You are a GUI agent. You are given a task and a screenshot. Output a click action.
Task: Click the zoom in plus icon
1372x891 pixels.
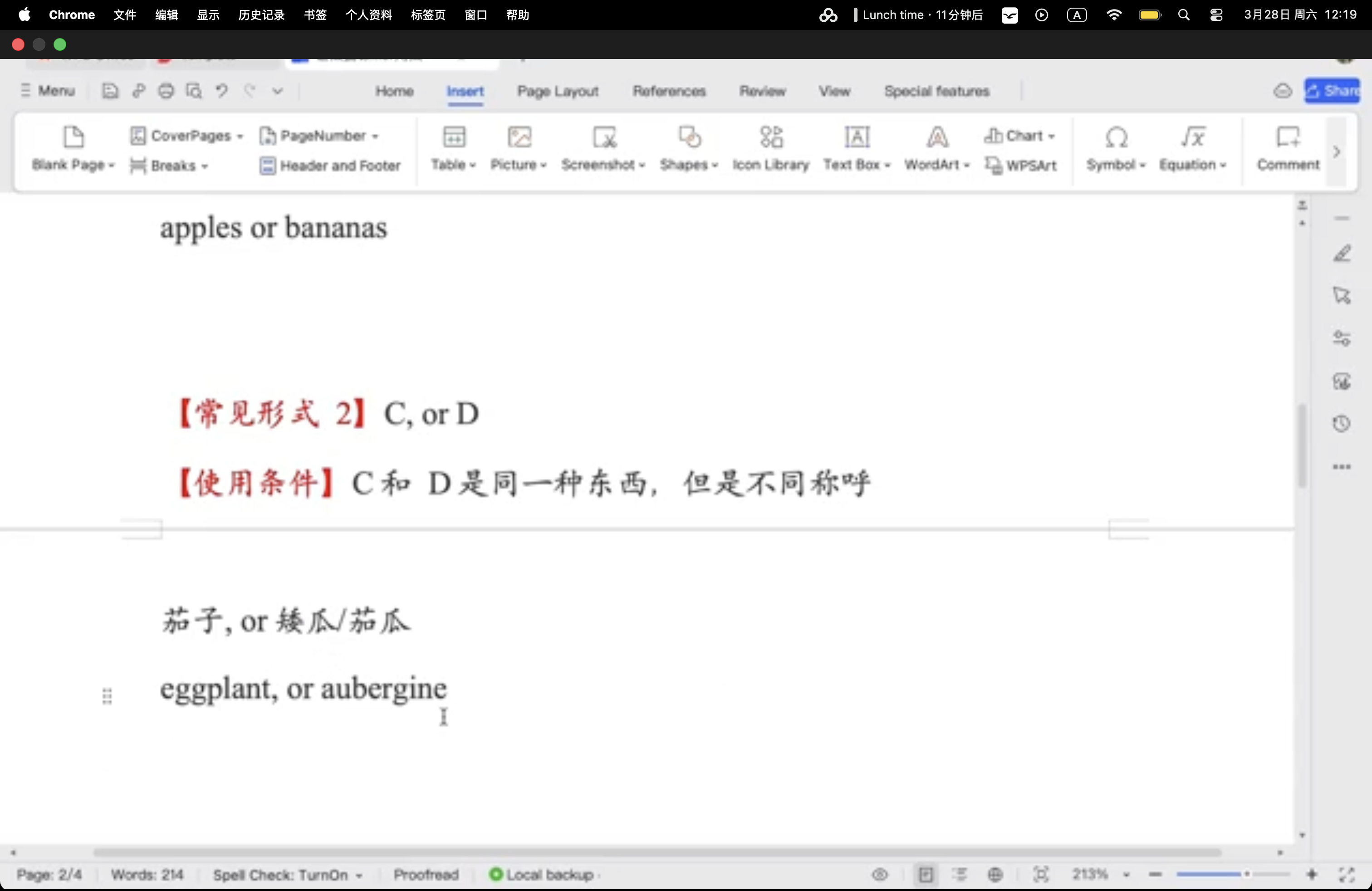(x=1312, y=874)
